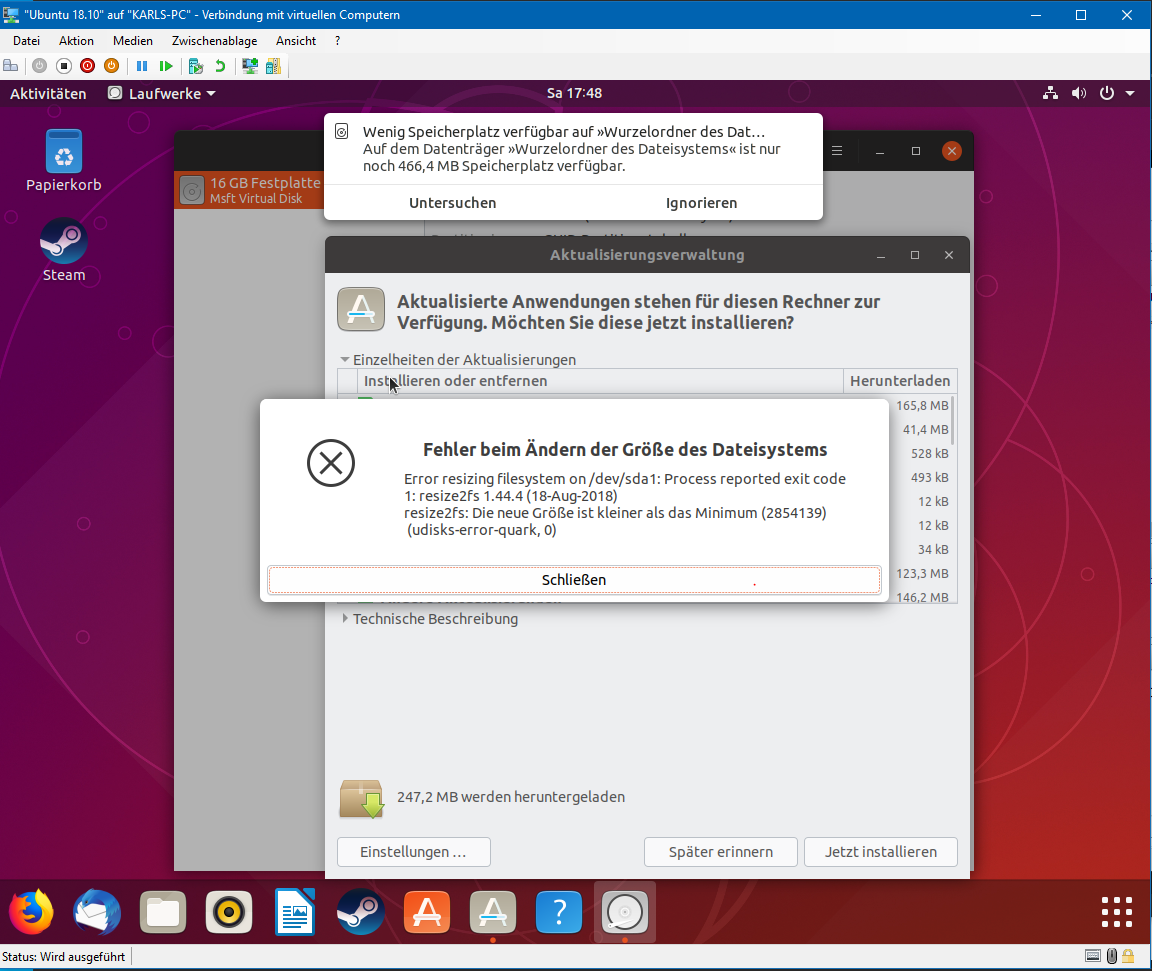Select the 16 GB Festplatte drive entry
This screenshot has width=1152, height=971.
click(x=249, y=189)
